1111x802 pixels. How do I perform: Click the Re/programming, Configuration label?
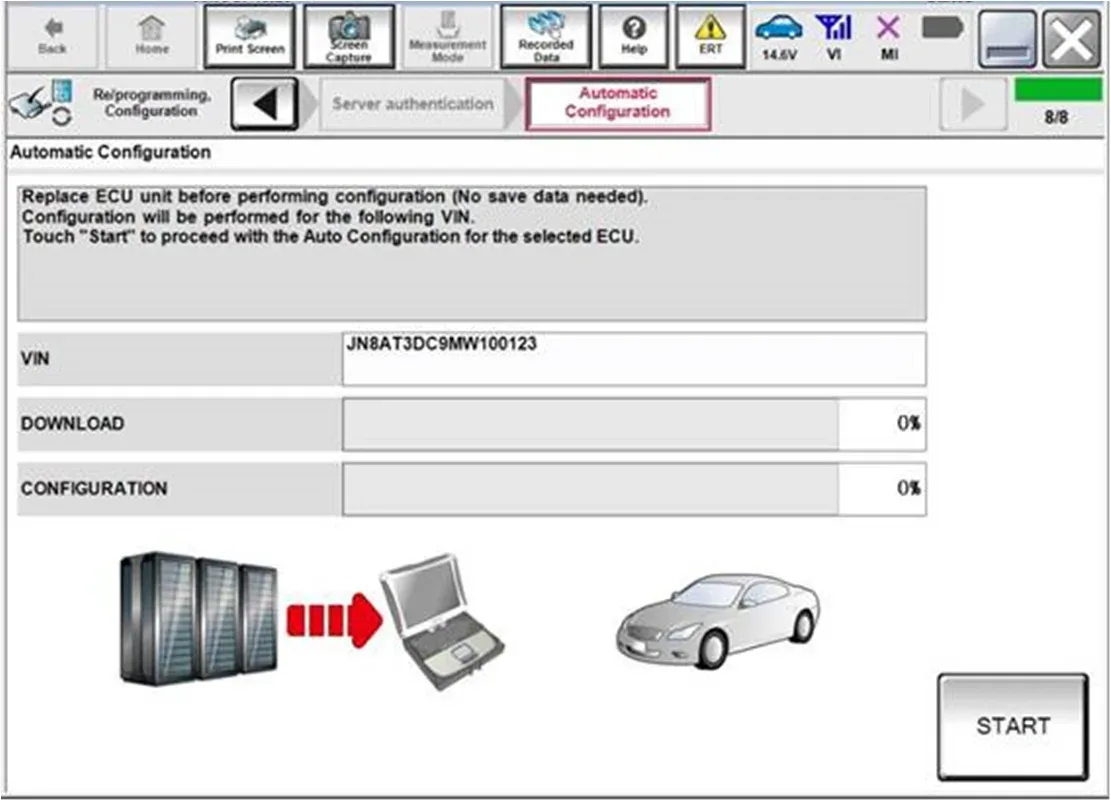click(x=152, y=103)
